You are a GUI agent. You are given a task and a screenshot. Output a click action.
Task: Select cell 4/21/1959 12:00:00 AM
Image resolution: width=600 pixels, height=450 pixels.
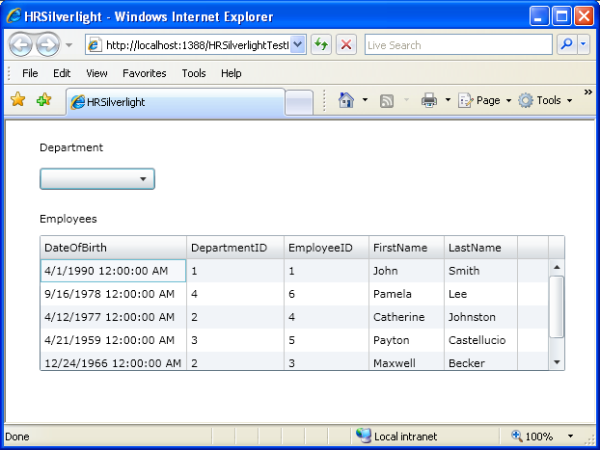click(x=113, y=340)
